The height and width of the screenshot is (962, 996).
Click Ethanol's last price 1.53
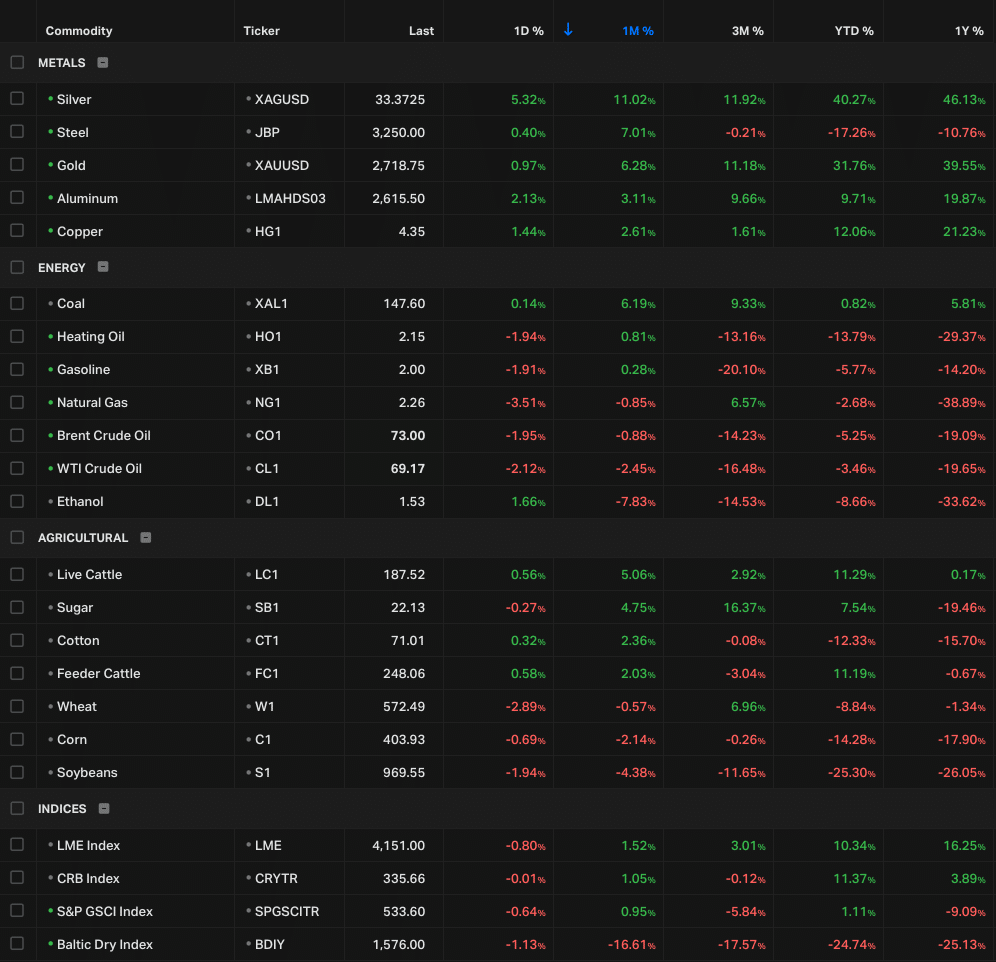(x=412, y=501)
